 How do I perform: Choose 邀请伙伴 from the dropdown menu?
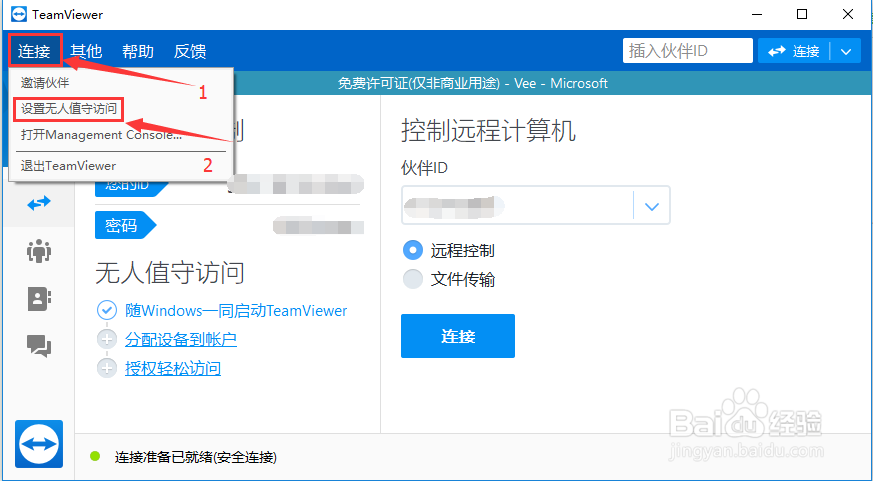click(45, 83)
